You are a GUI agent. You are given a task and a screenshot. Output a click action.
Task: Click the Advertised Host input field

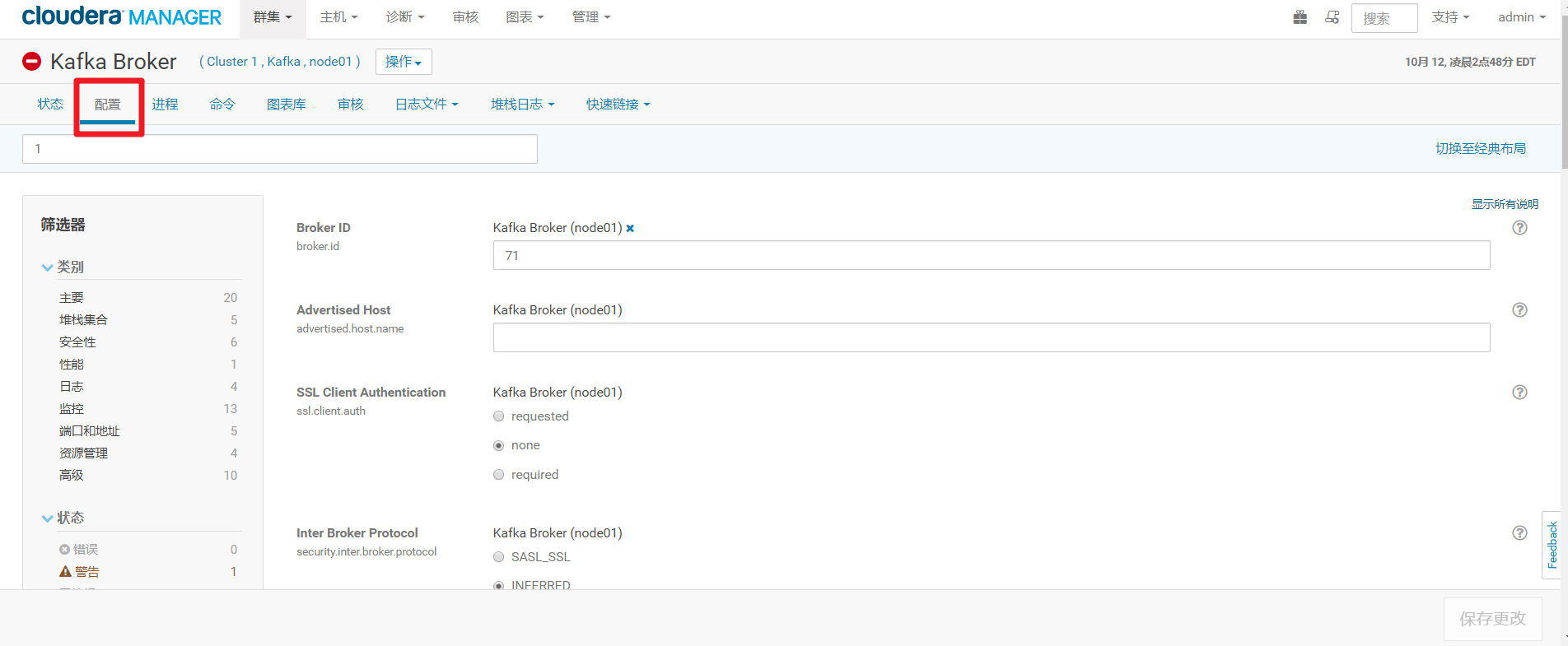pos(992,337)
